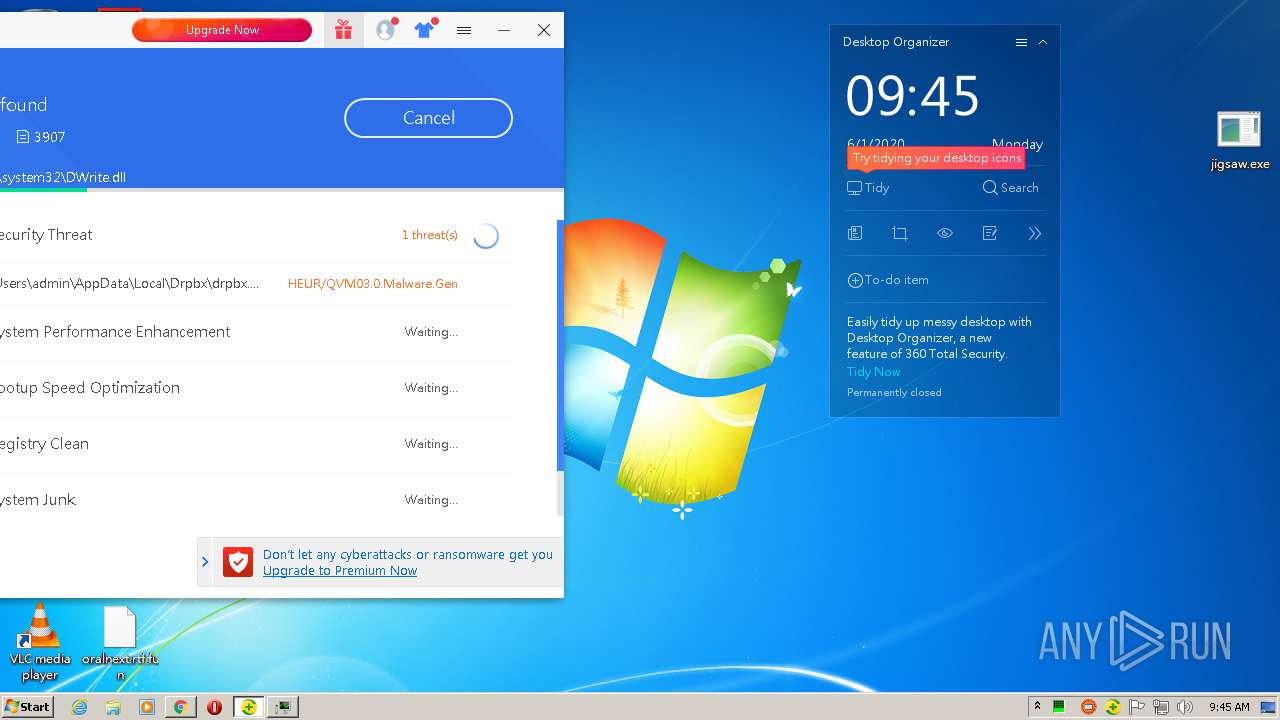The height and width of the screenshot is (720, 1280).
Task: Select the System Performance Enhancement row
Action: [x=256, y=332]
